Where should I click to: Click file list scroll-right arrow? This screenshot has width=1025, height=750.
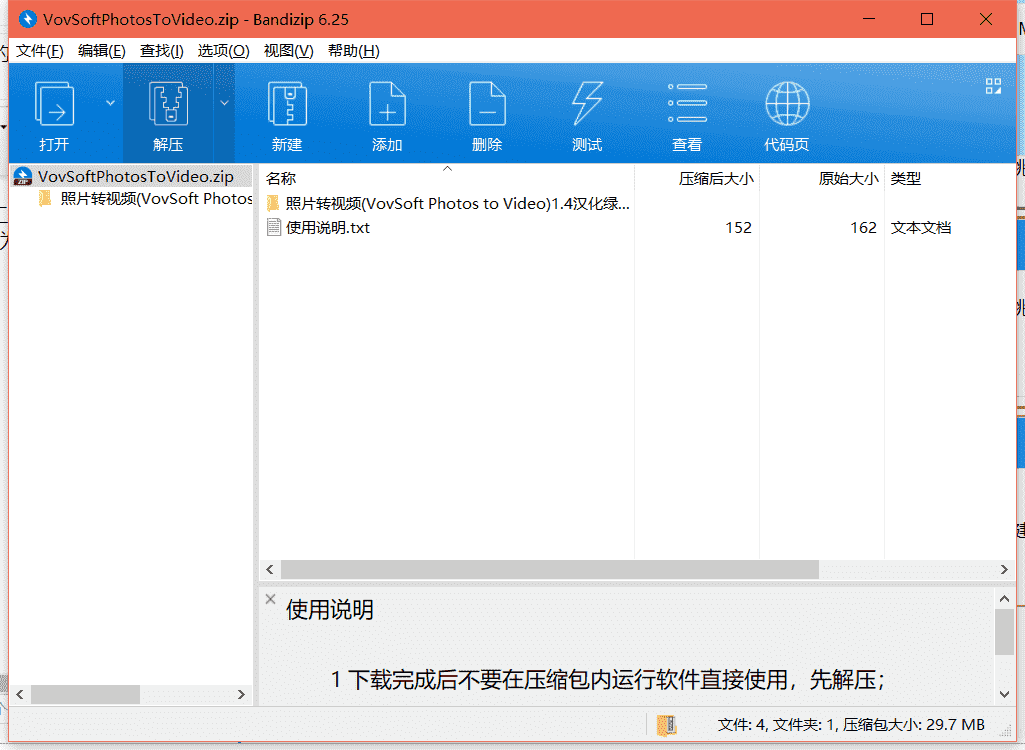[1004, 570]
